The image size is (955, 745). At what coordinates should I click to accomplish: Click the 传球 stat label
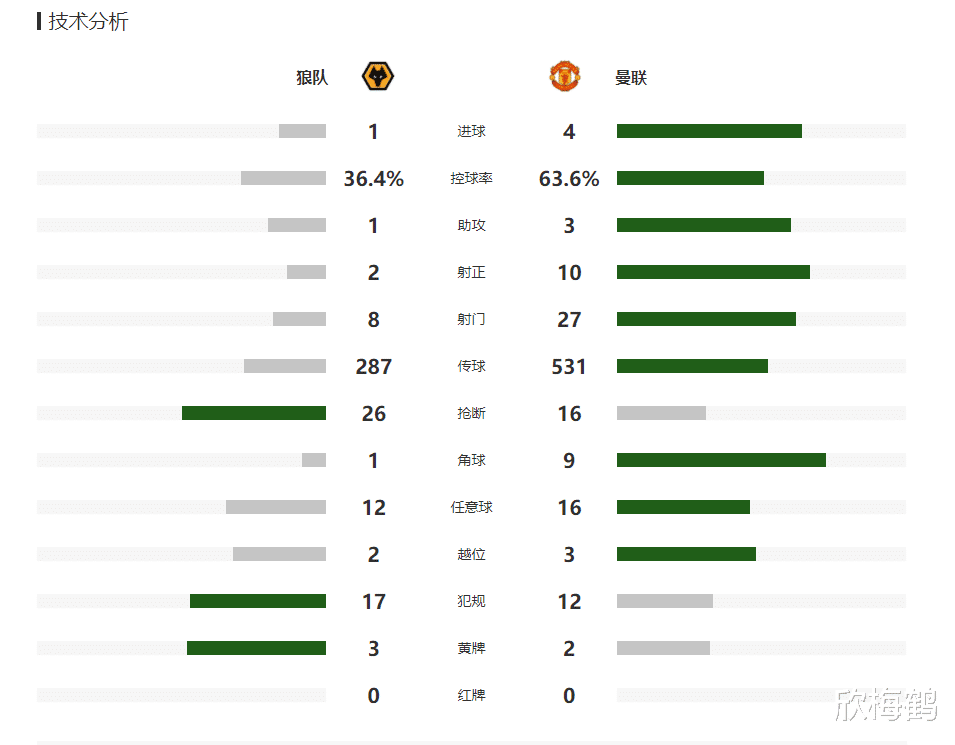click(471, 367)
